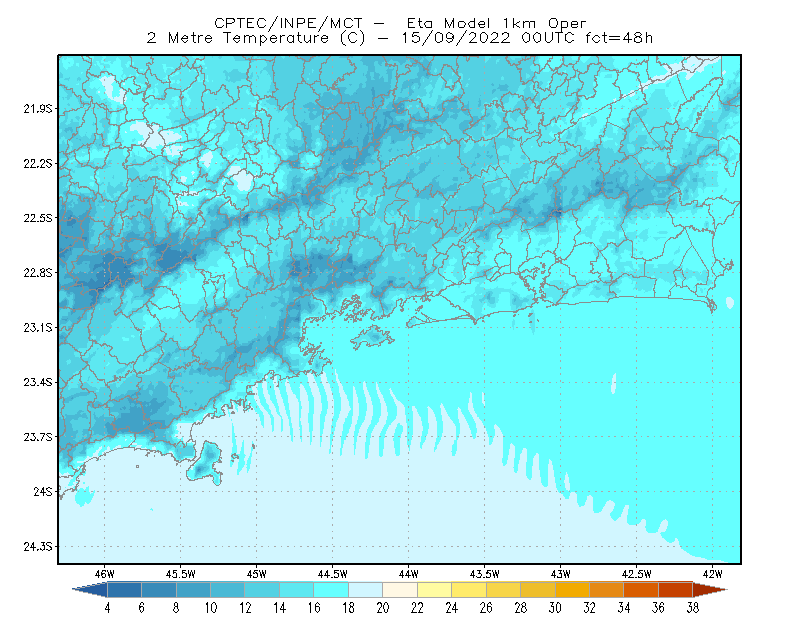Screen dimensions: 800x618
Task: Click the 42W longitude label
Action: click(712, 574)
